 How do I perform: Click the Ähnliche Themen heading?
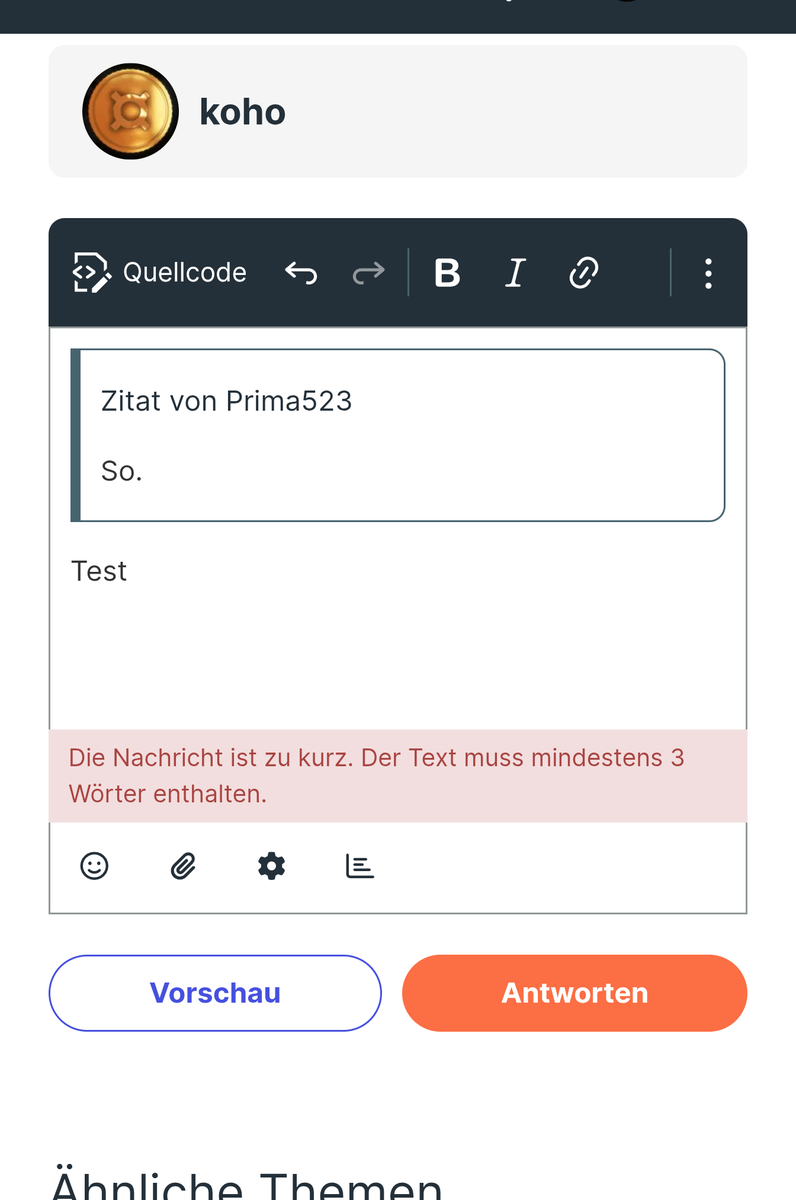246,1185
